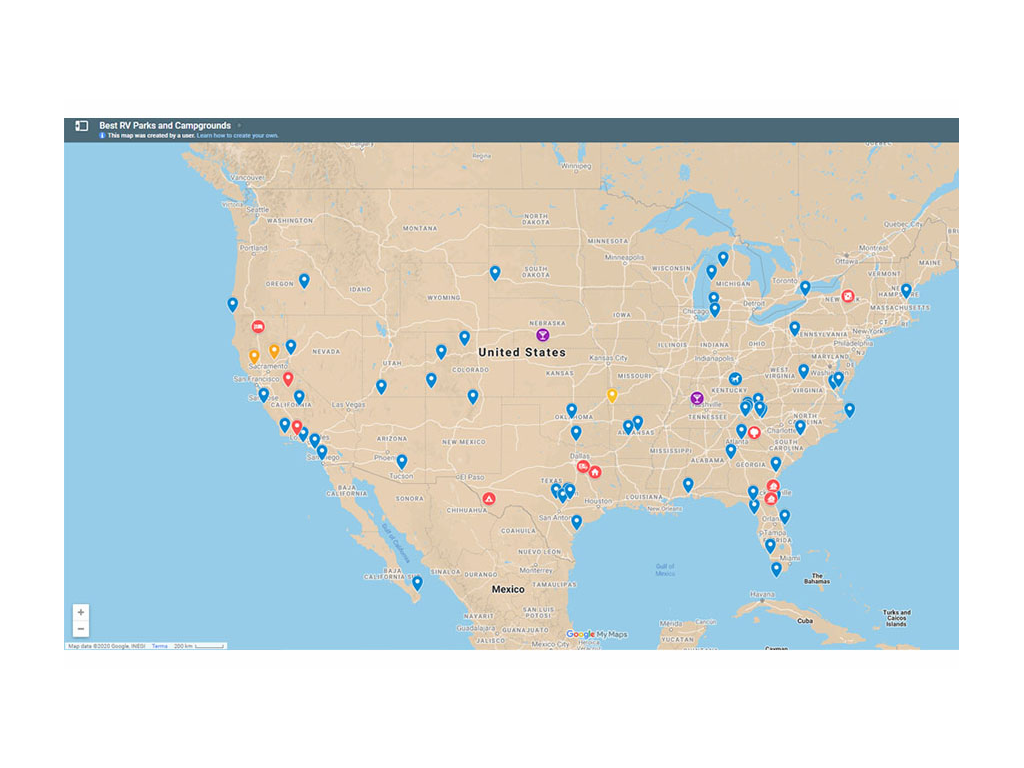Select the yellow marker in Missouri
Screen dimensions: 1024x768
pyautogui.click(x=613, y=394)
